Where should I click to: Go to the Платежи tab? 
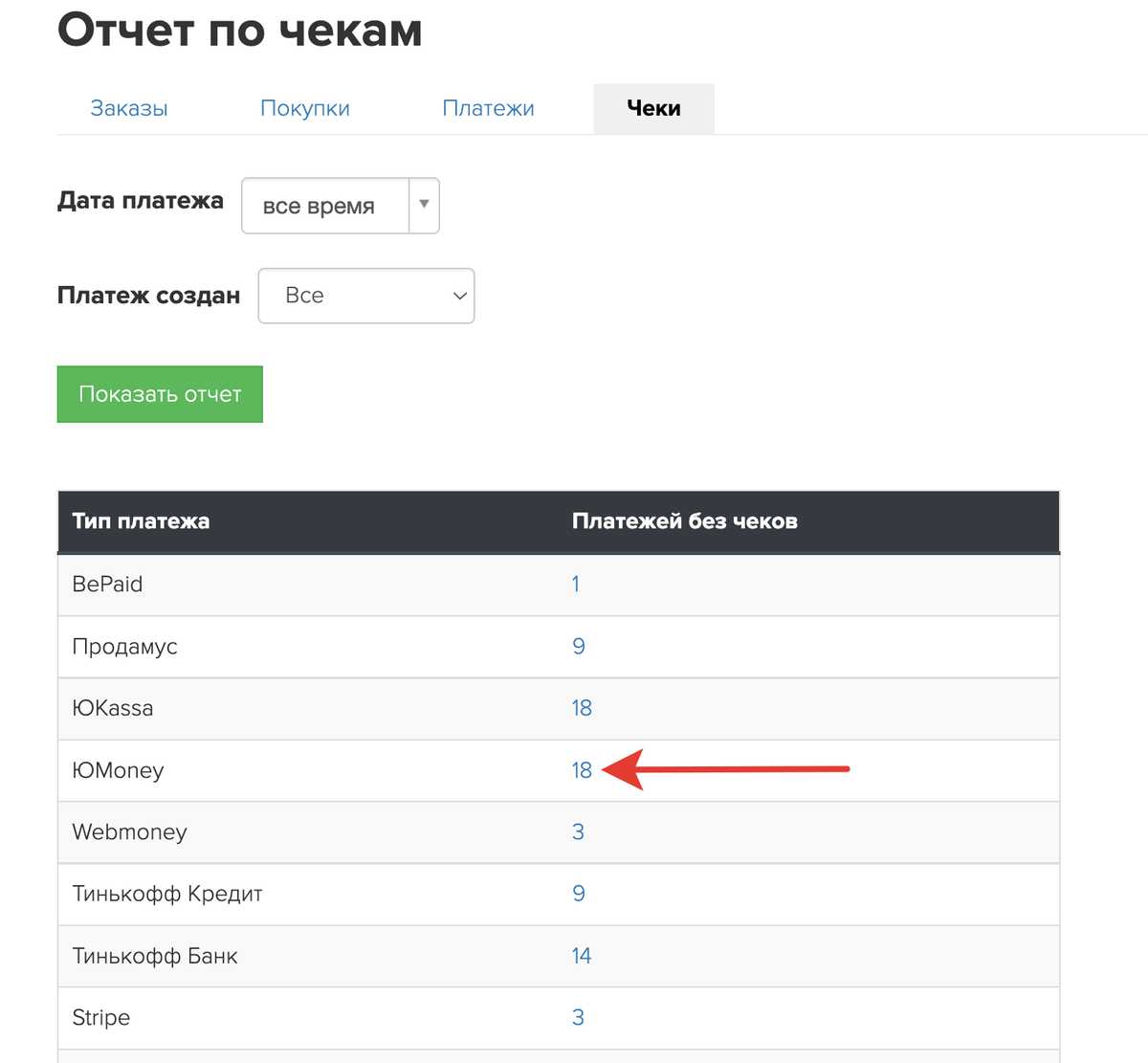tap(488, 109)
